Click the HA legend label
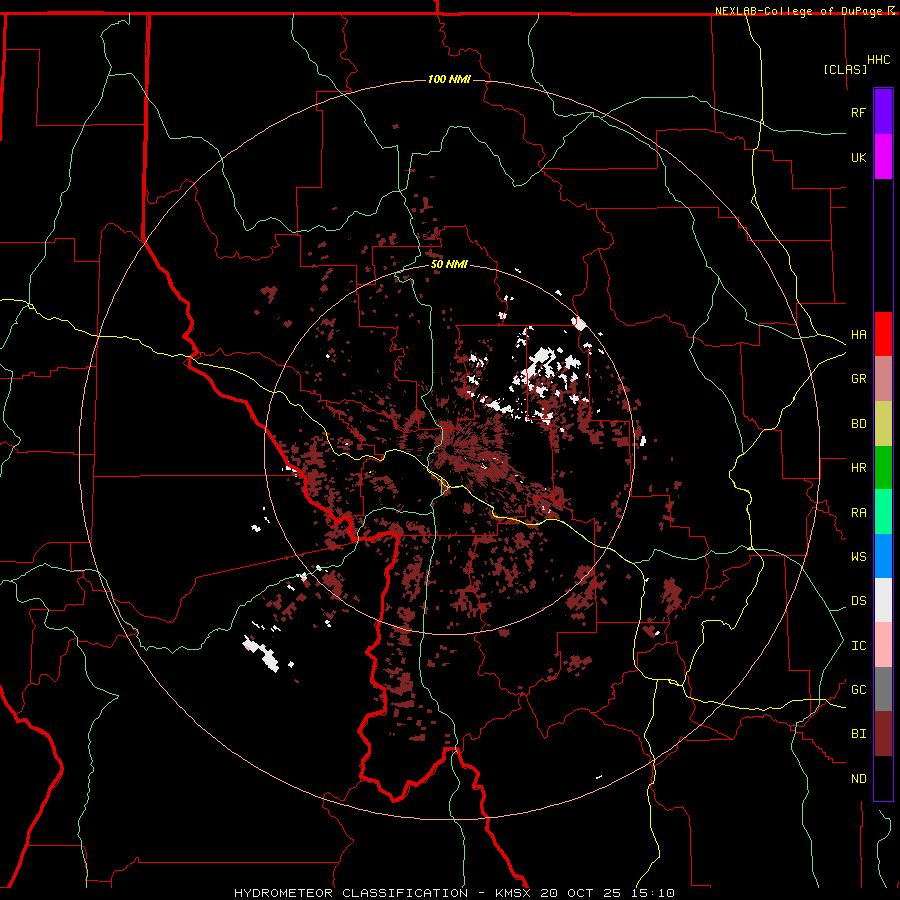This screenshot has height=900, width=900. click(x=858, y=335)
